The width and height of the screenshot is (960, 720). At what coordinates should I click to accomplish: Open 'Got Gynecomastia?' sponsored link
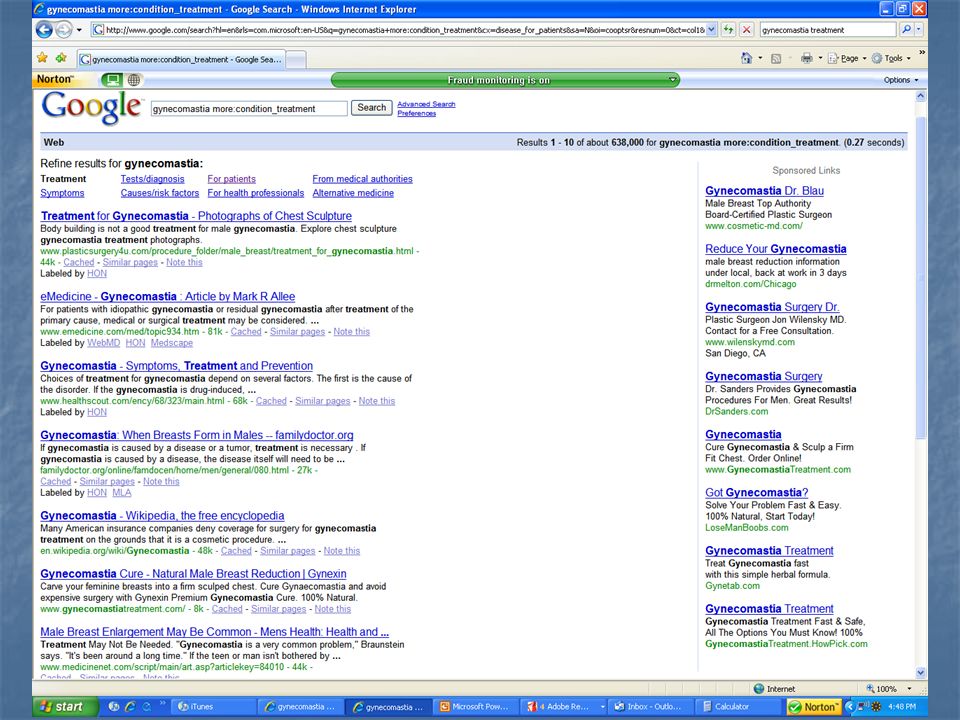pyautogui.click(x=757, y=492)
